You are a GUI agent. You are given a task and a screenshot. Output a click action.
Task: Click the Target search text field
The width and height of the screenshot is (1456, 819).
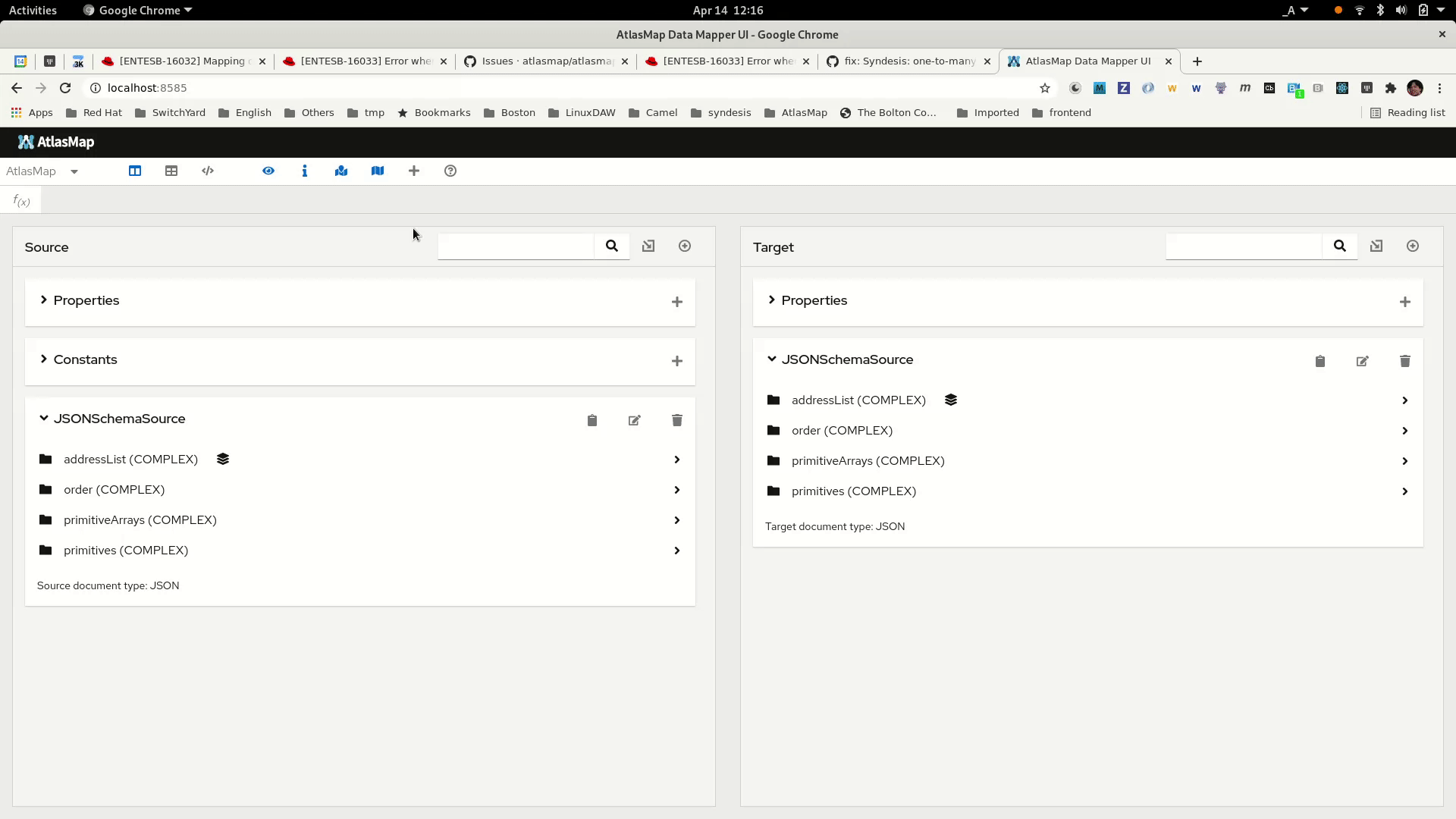tap(1244, 246)
